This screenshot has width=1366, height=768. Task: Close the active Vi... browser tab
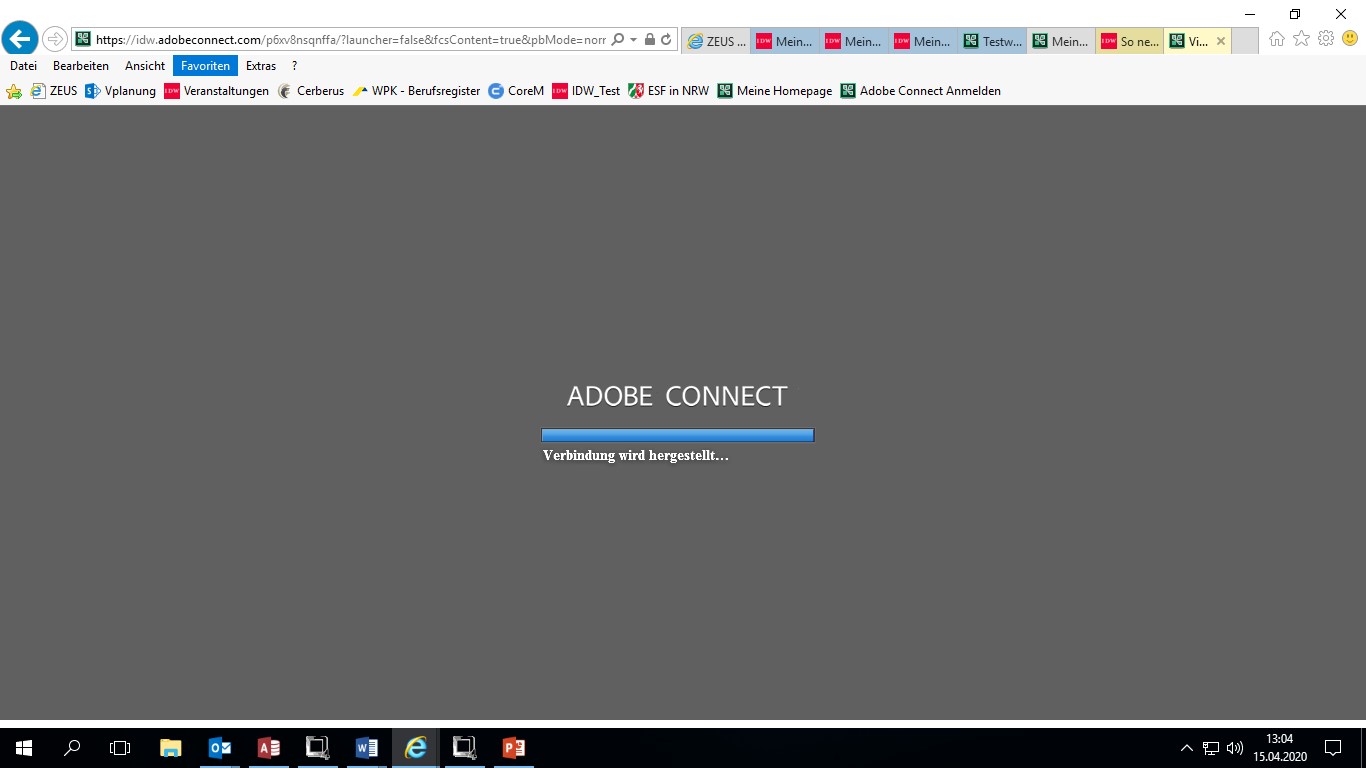click(x=1220, y=42)
